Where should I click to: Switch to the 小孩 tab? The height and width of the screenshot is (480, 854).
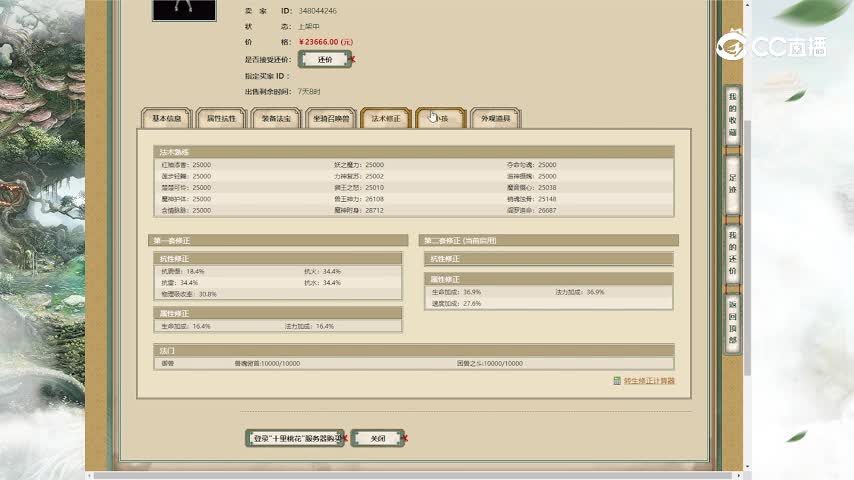pyautogui.click(x=441, y=118)
